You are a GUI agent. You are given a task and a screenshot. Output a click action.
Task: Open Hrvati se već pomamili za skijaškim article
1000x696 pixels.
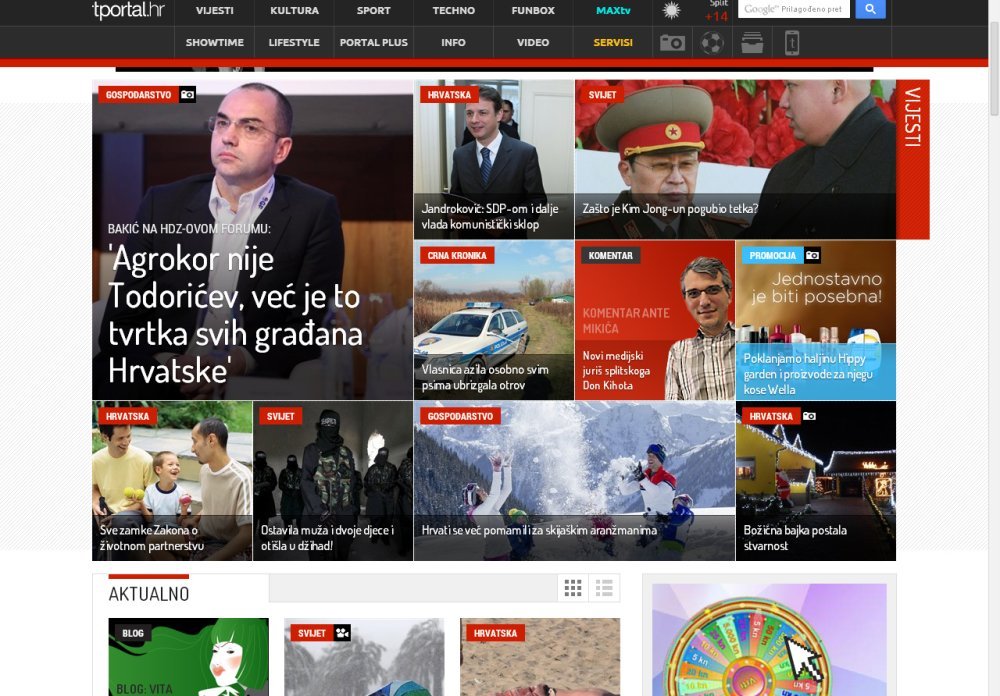tap(575, 481)
